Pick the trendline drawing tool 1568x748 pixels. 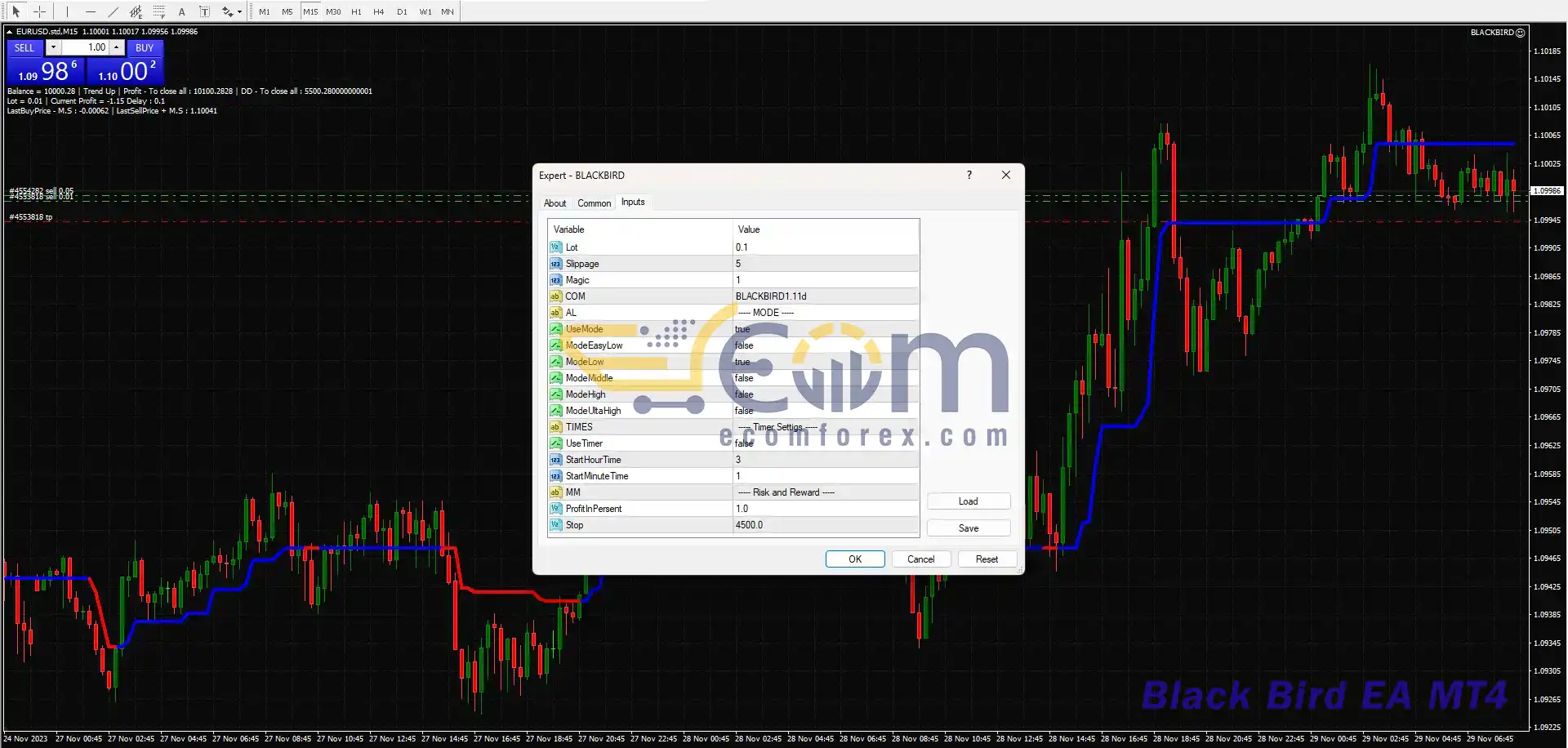click(113, 11)
